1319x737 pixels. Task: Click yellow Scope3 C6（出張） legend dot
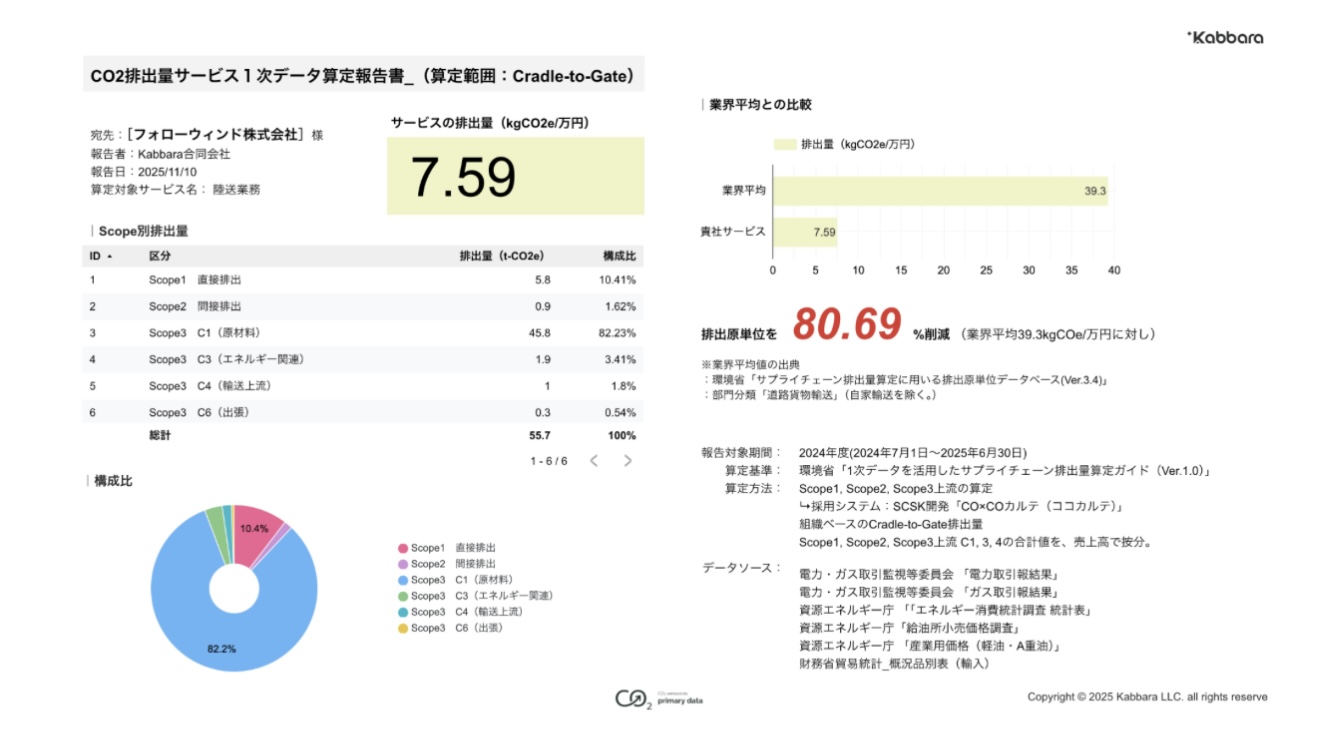tap(403, 628)
